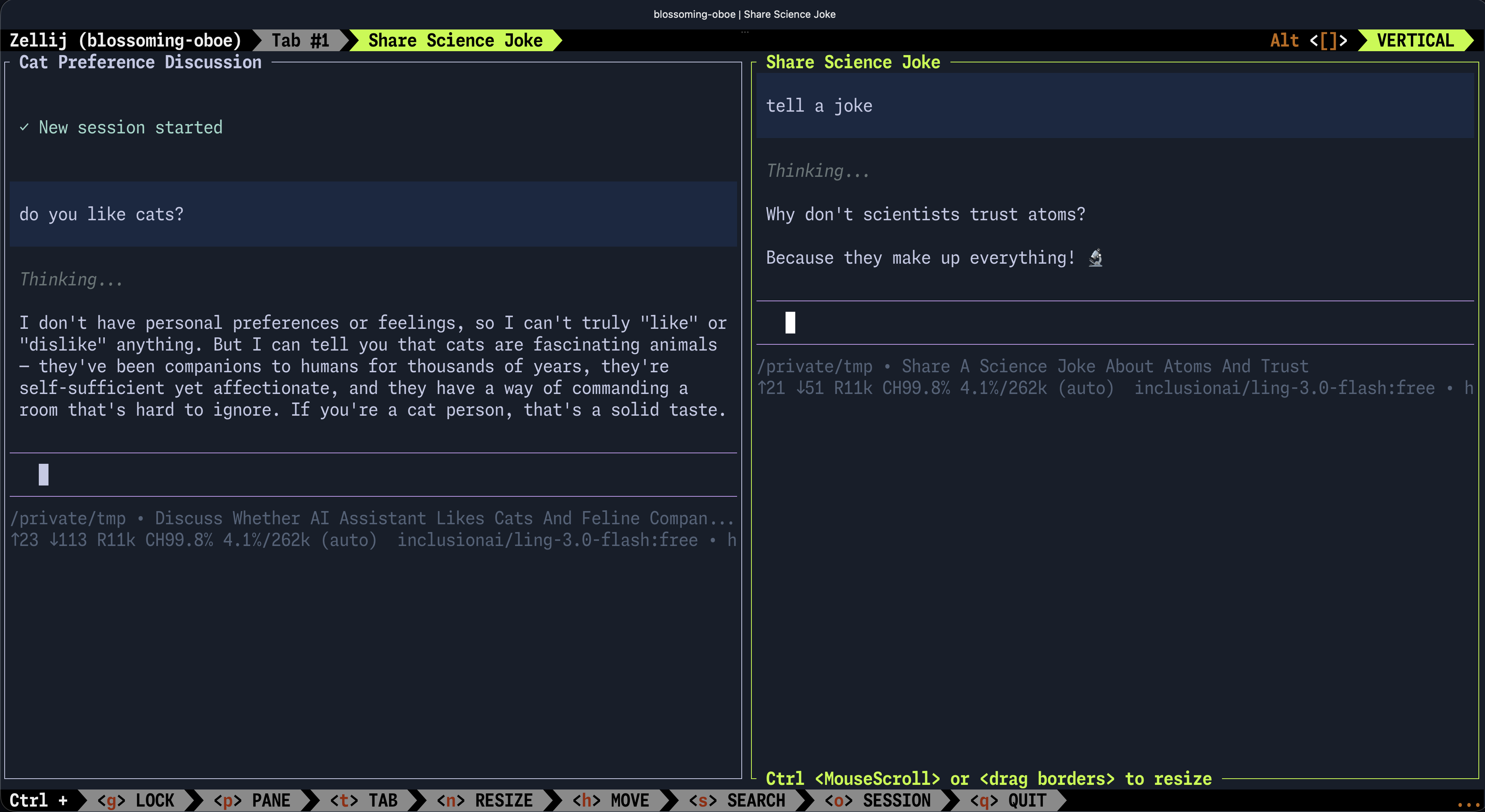Expand Thinking... in the joke pane
The width and height of the screenshot is (1485, 812).
[x=817, y=171]
